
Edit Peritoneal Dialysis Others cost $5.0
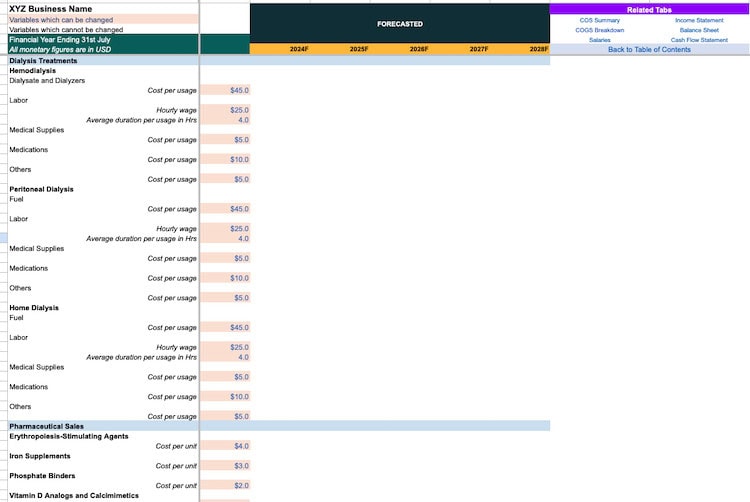point(225,298)
